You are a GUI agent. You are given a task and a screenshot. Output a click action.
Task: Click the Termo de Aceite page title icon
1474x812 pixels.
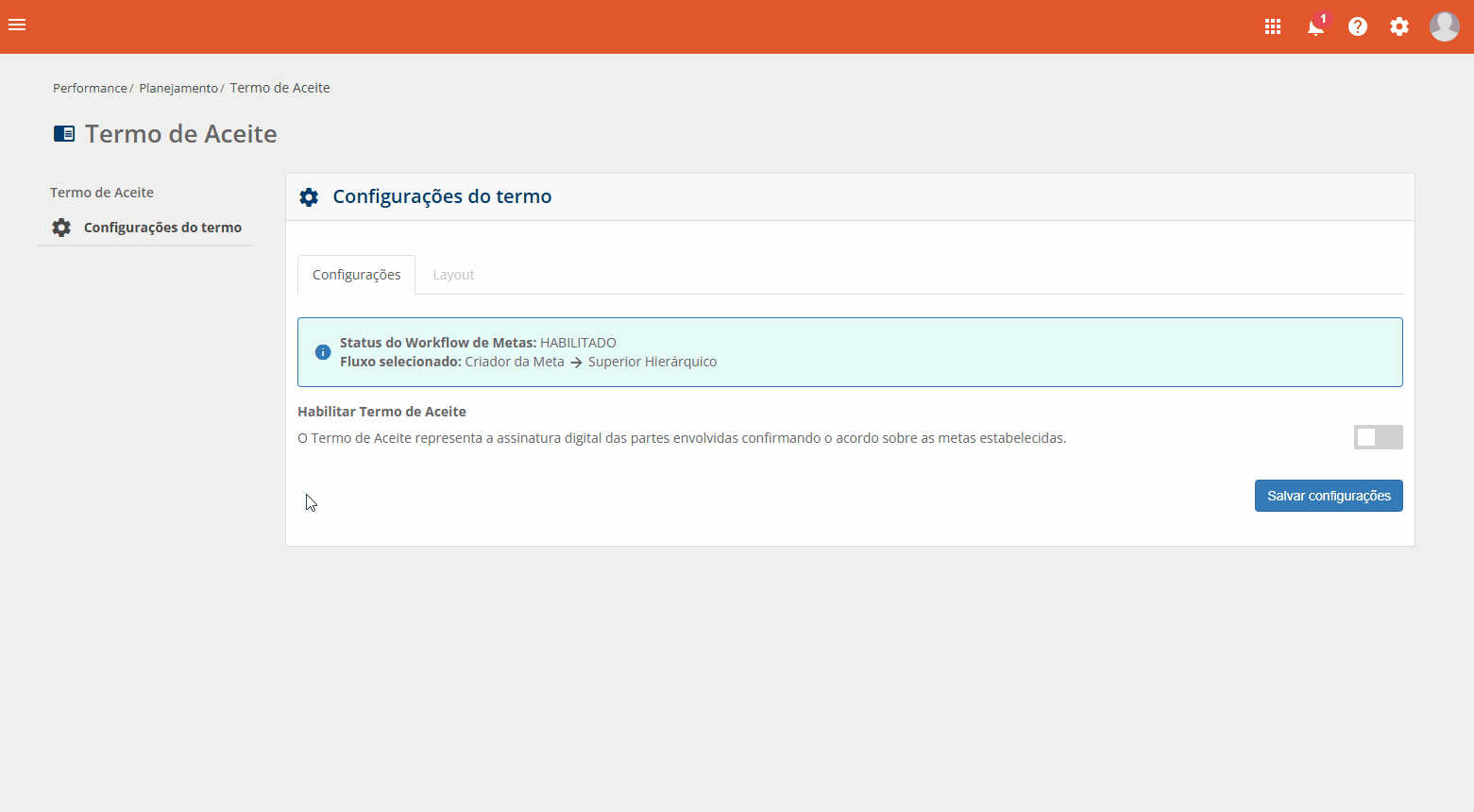(x=63, y=132)
